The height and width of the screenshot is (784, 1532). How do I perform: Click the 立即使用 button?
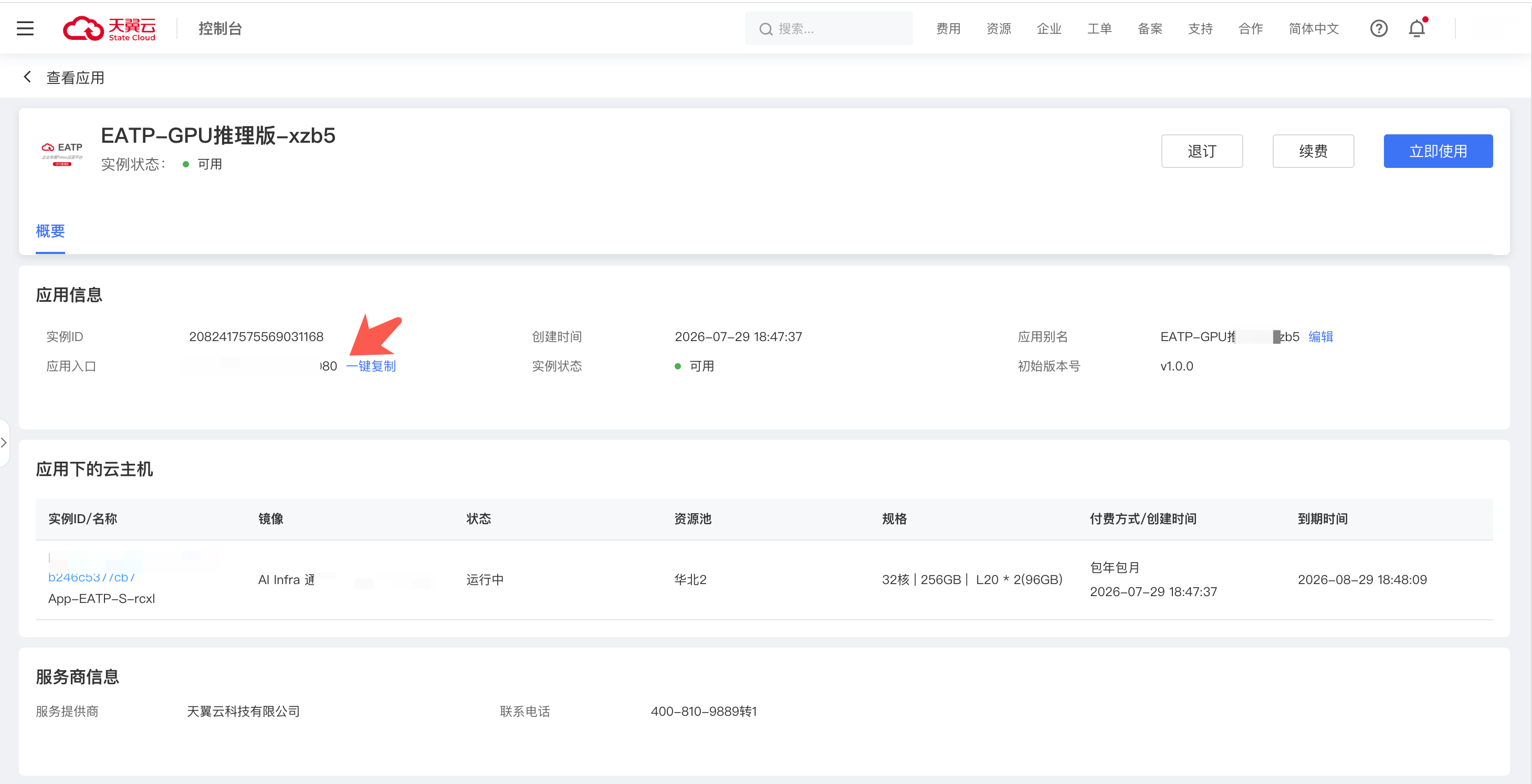tap(1437, 151)
